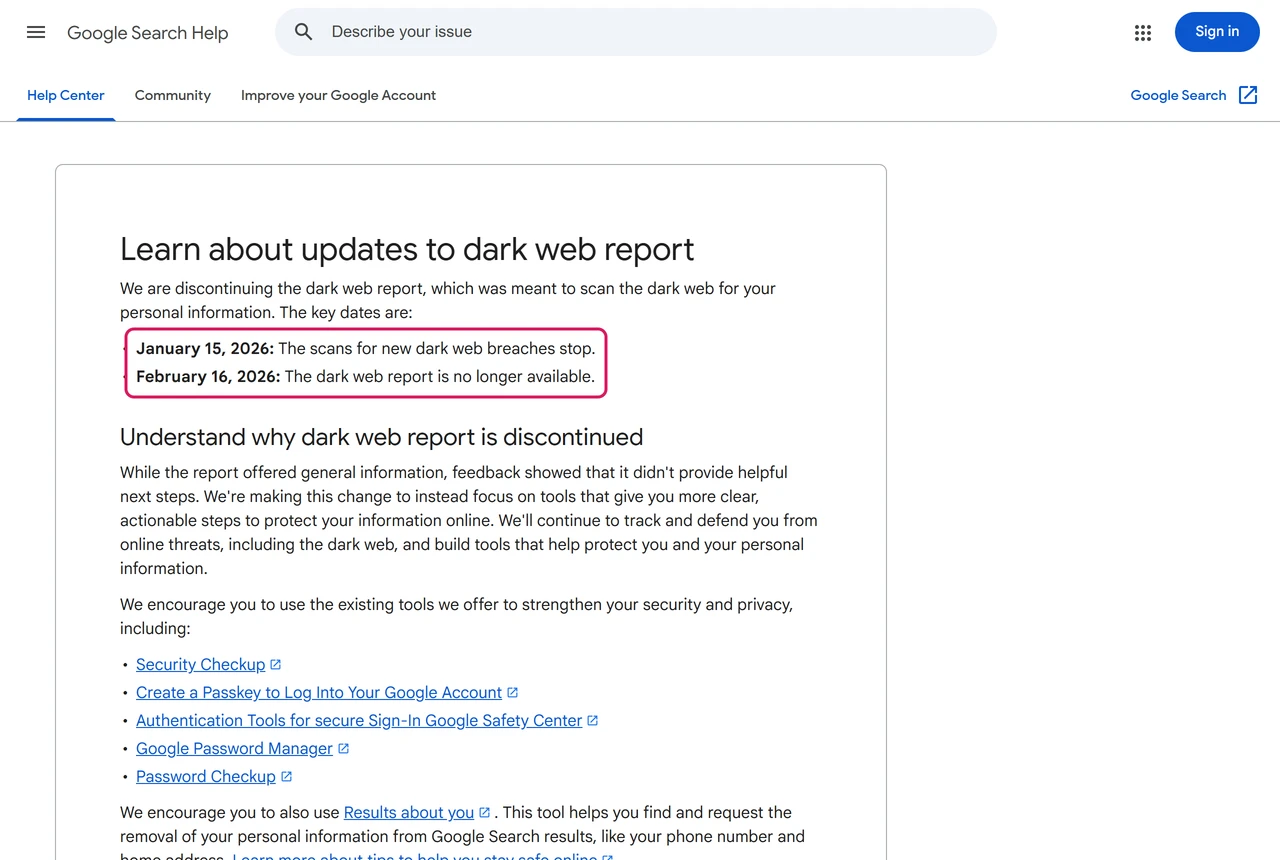The height and width of the screenshot is (860, 1280).
Task: Open the Google Password Manager link
Action: tap(234, 748)
